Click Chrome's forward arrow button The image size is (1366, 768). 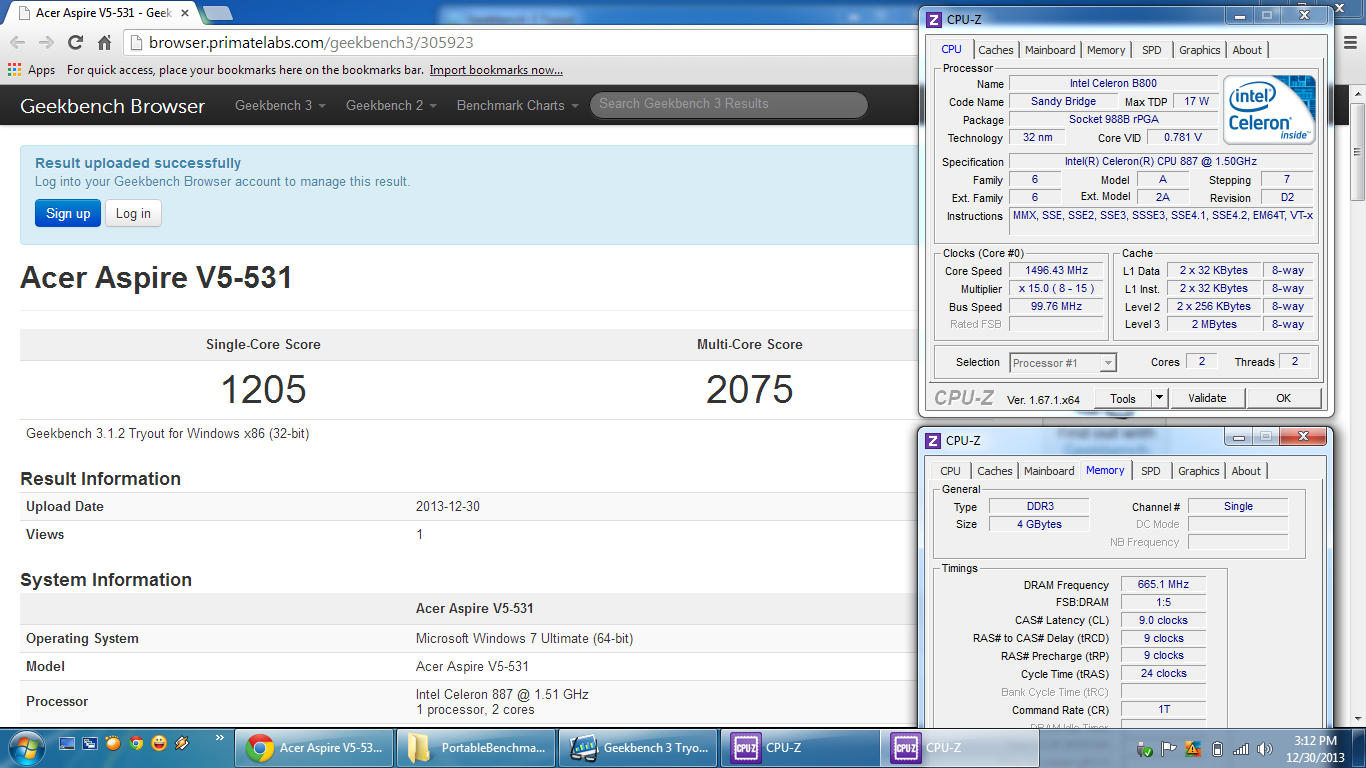pyautogui.click(x=46, y=42)
